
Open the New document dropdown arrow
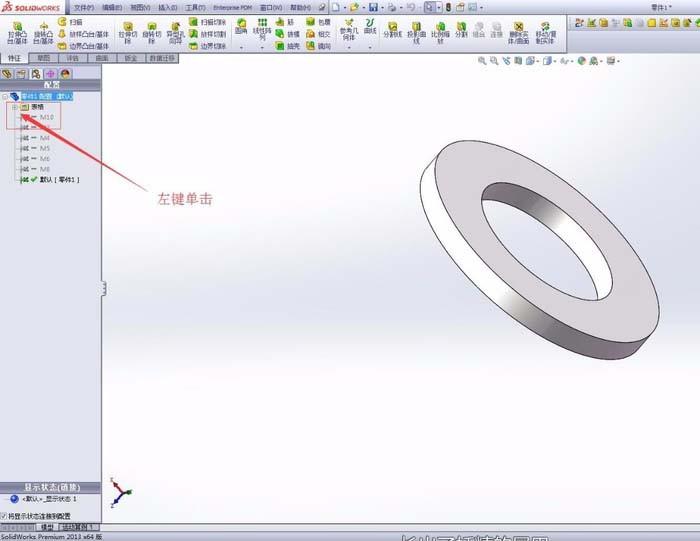point(345,8)
